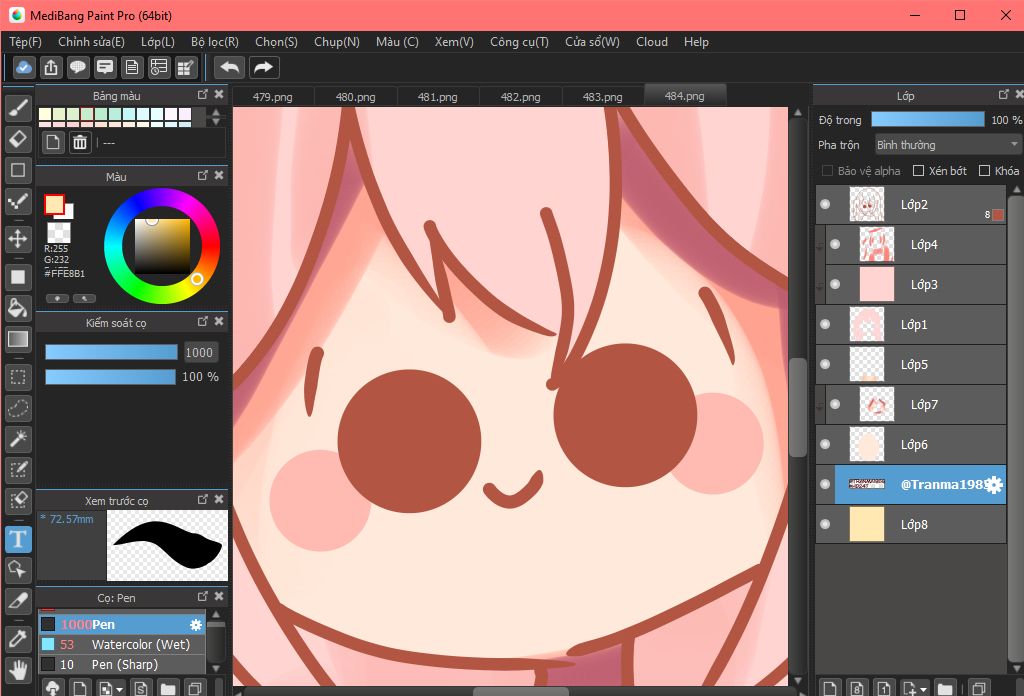Image resolution: width=1024 pixels, height=696 pixels.
Task: Open the Lớp(L) layer menu
Action: tap(158, 42)
